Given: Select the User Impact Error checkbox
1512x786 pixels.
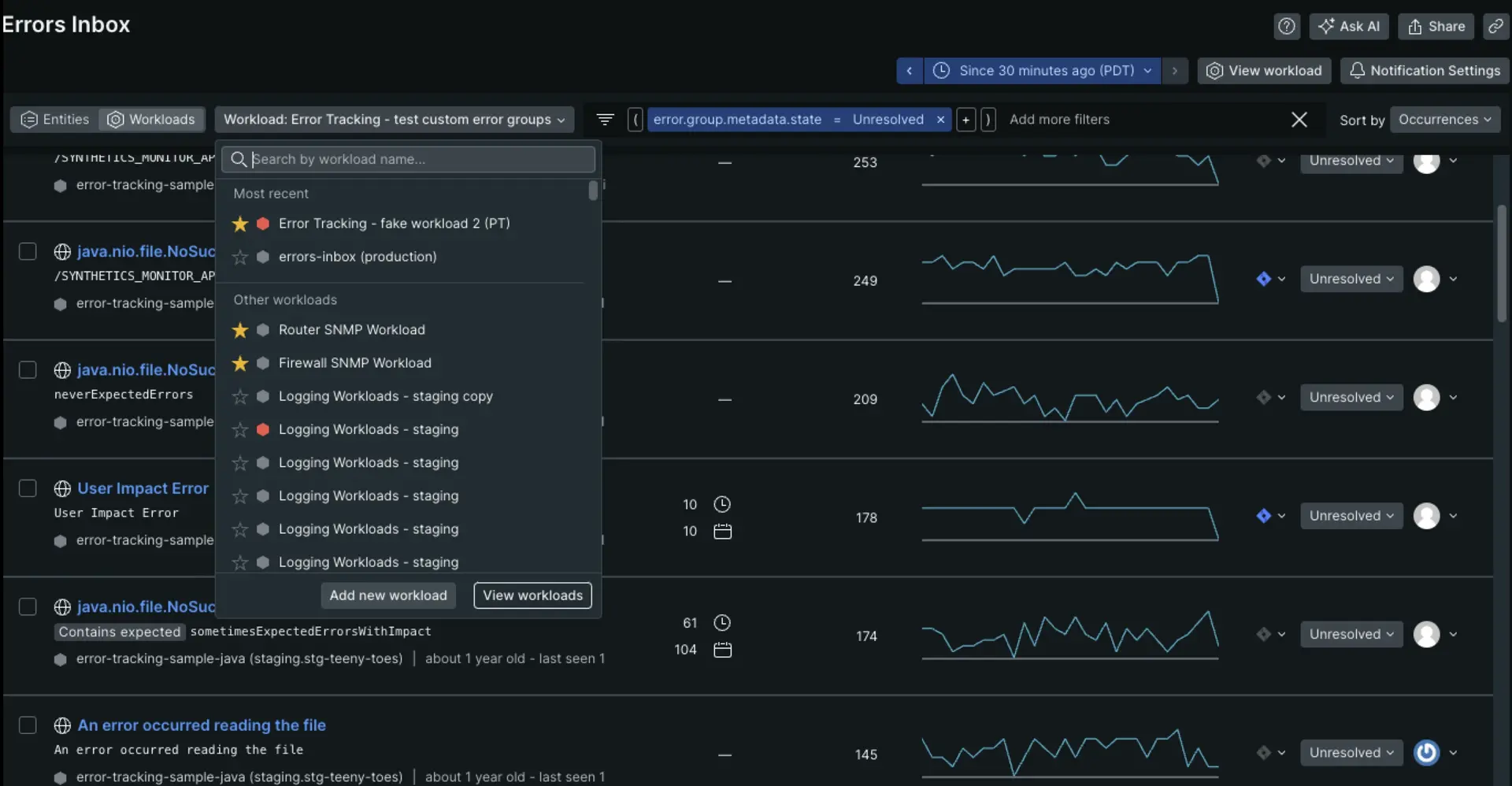Looking at the screenshot, I should click(28, 488).
